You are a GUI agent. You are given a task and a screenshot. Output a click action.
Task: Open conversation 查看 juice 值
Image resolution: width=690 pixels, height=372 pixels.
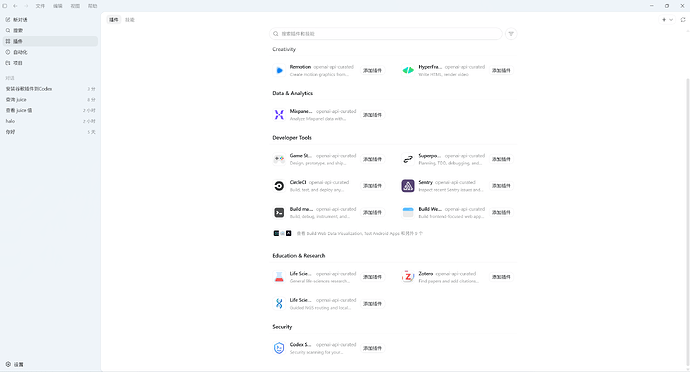(x=50, y=110)
